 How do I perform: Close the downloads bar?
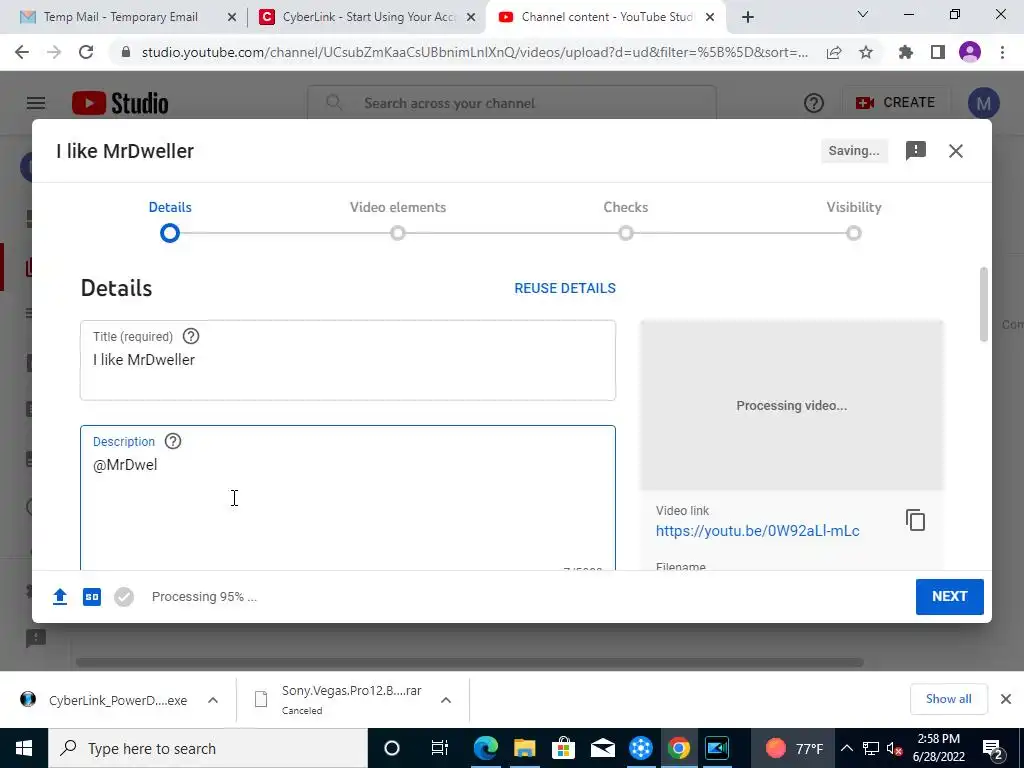[x=1006, y=699]
